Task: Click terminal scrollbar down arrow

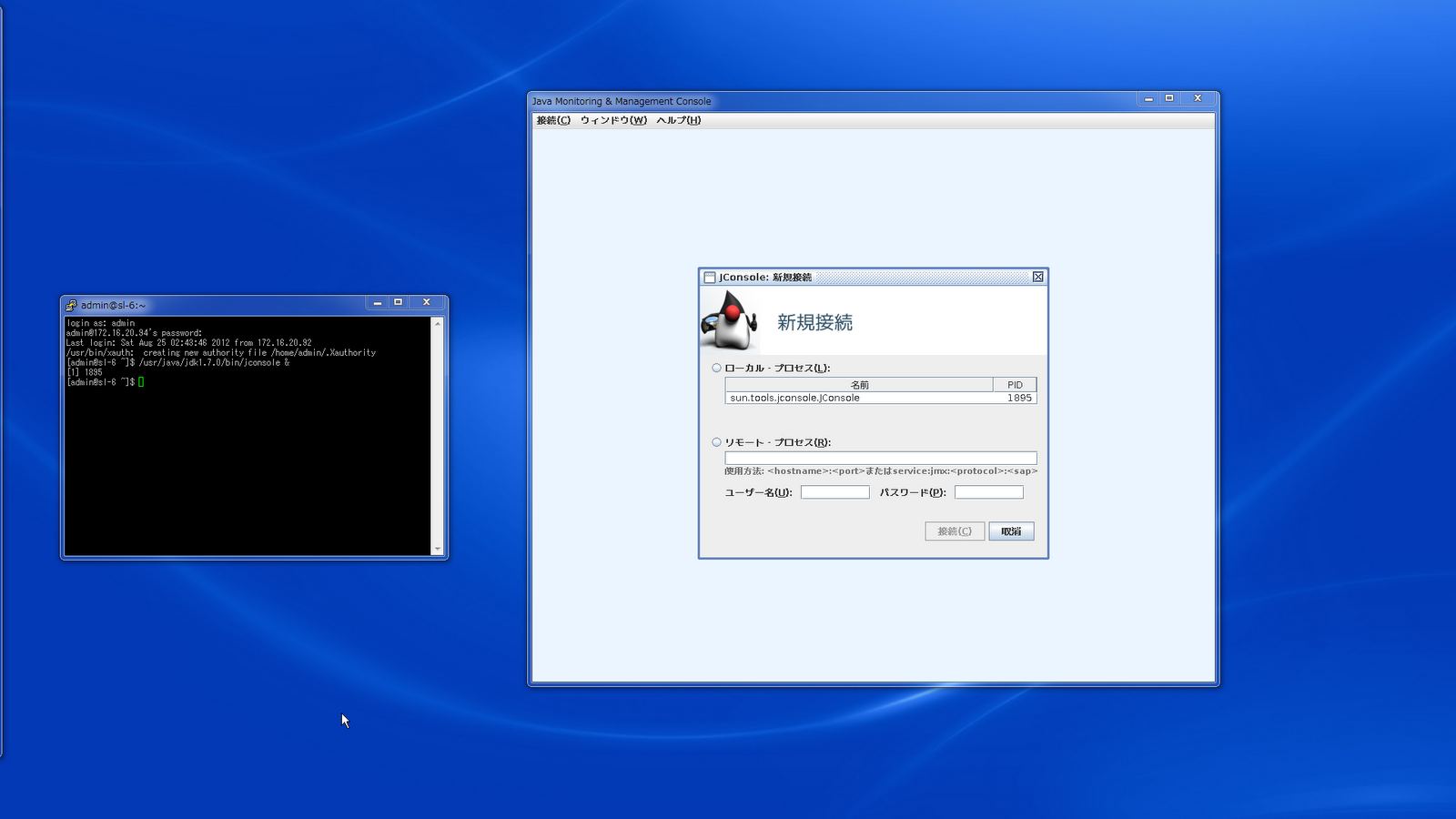Action: [437, 549]
